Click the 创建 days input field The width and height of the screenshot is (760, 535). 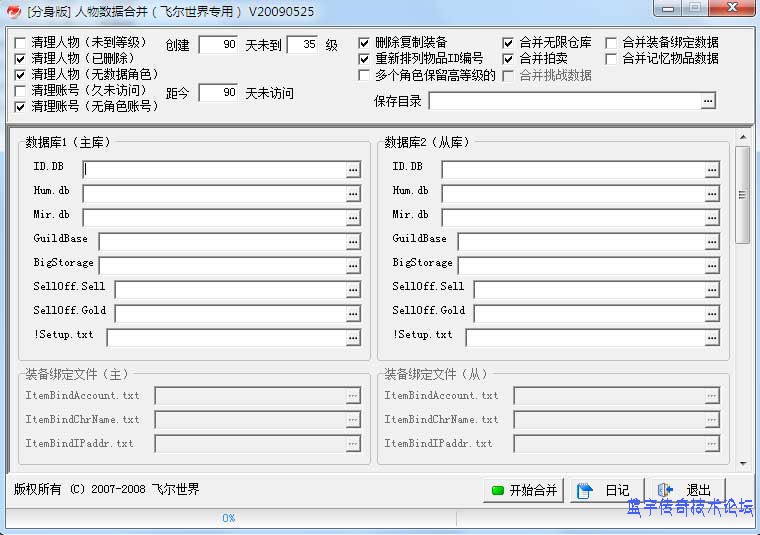(218, 45)
